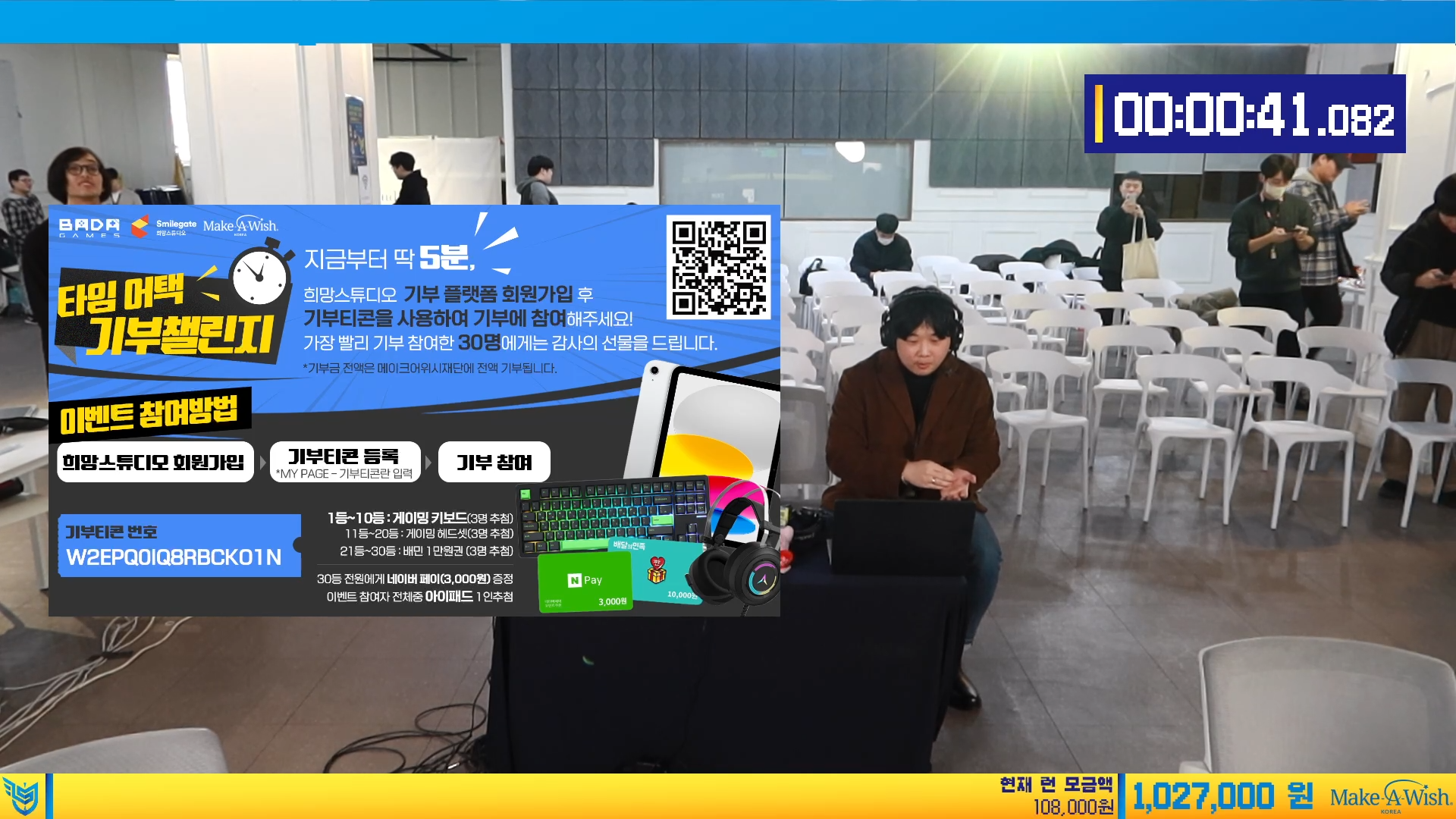Click the 배달의민족 10,000원 gift card

click(x=666, y=573)
